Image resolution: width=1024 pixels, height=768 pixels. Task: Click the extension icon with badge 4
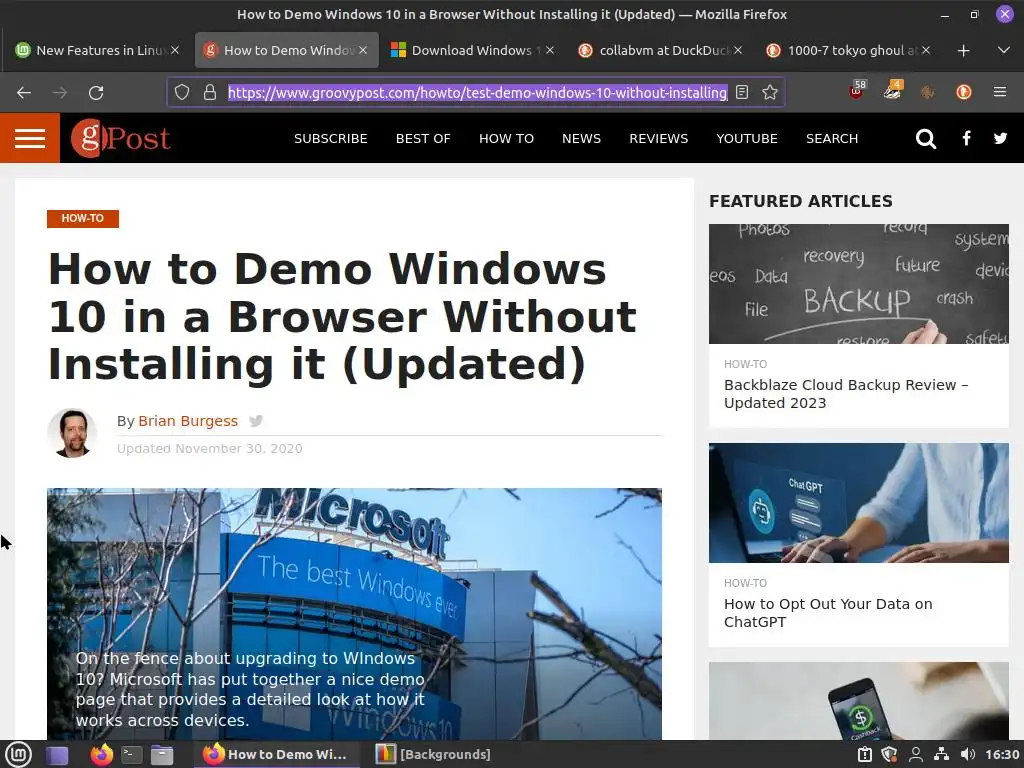893,90
